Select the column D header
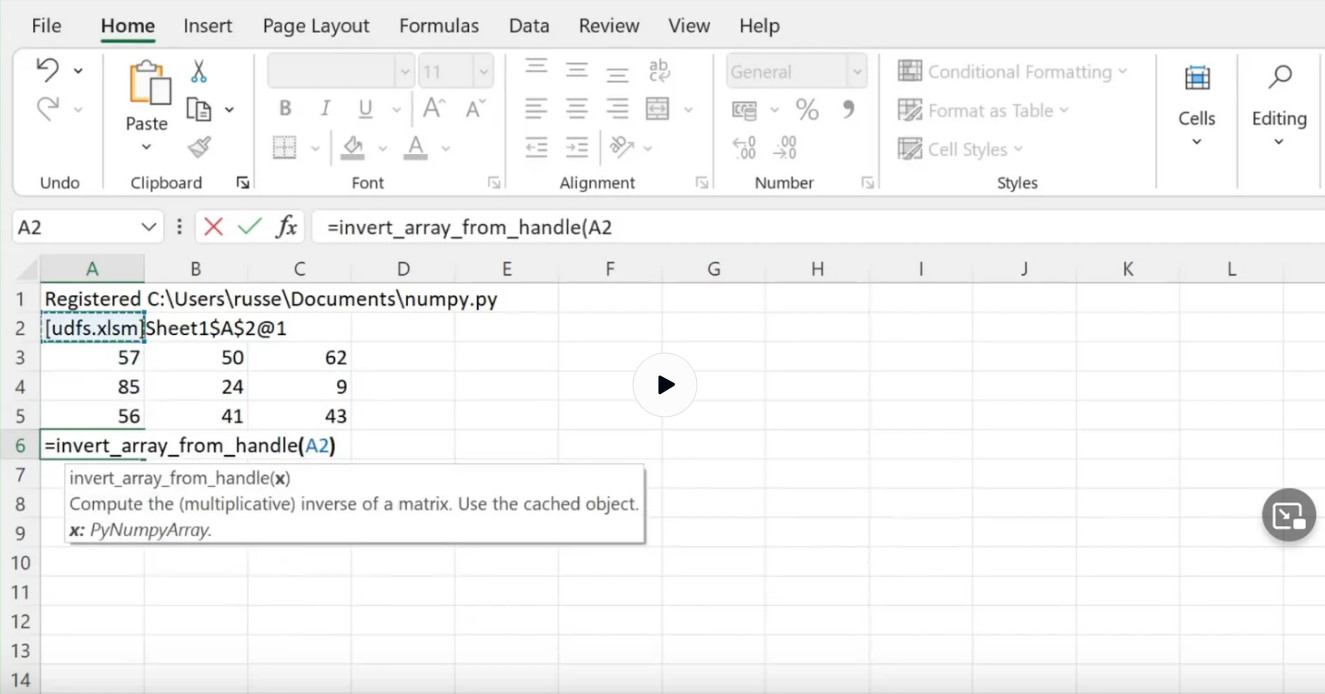The image size is (1325, 694). [403, 269]
